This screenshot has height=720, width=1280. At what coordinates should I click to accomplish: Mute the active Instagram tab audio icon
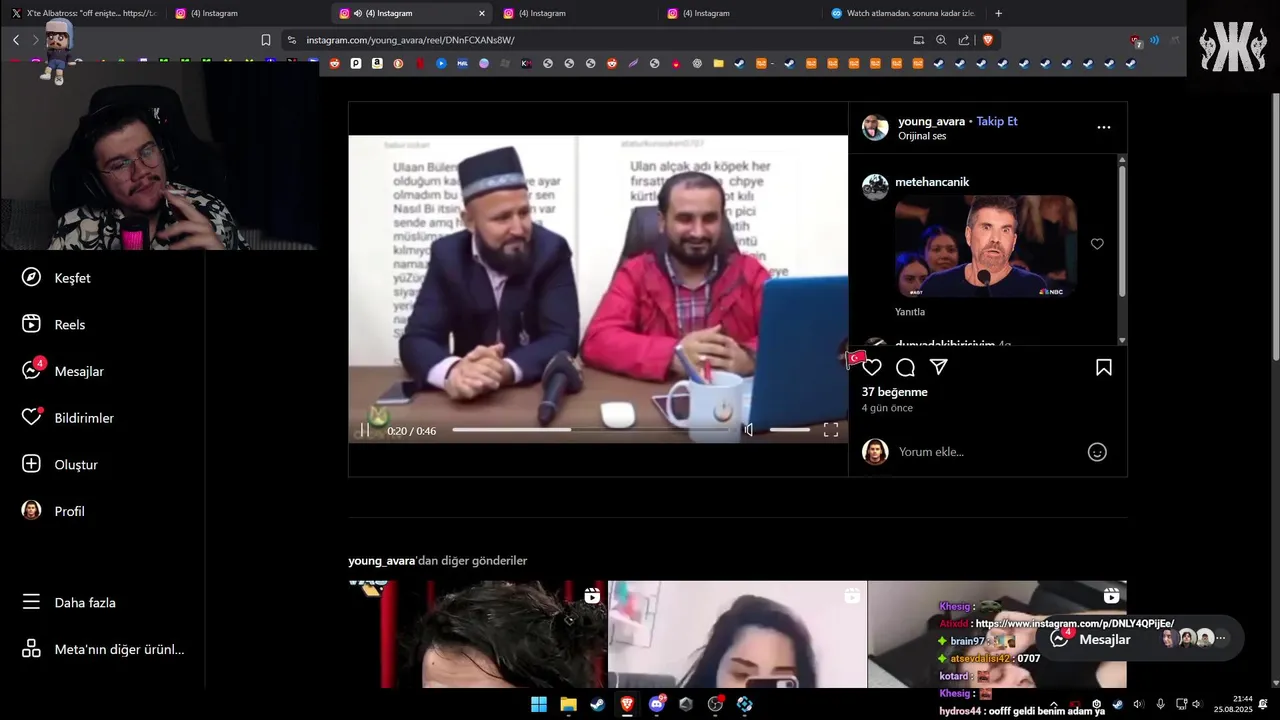357,13
